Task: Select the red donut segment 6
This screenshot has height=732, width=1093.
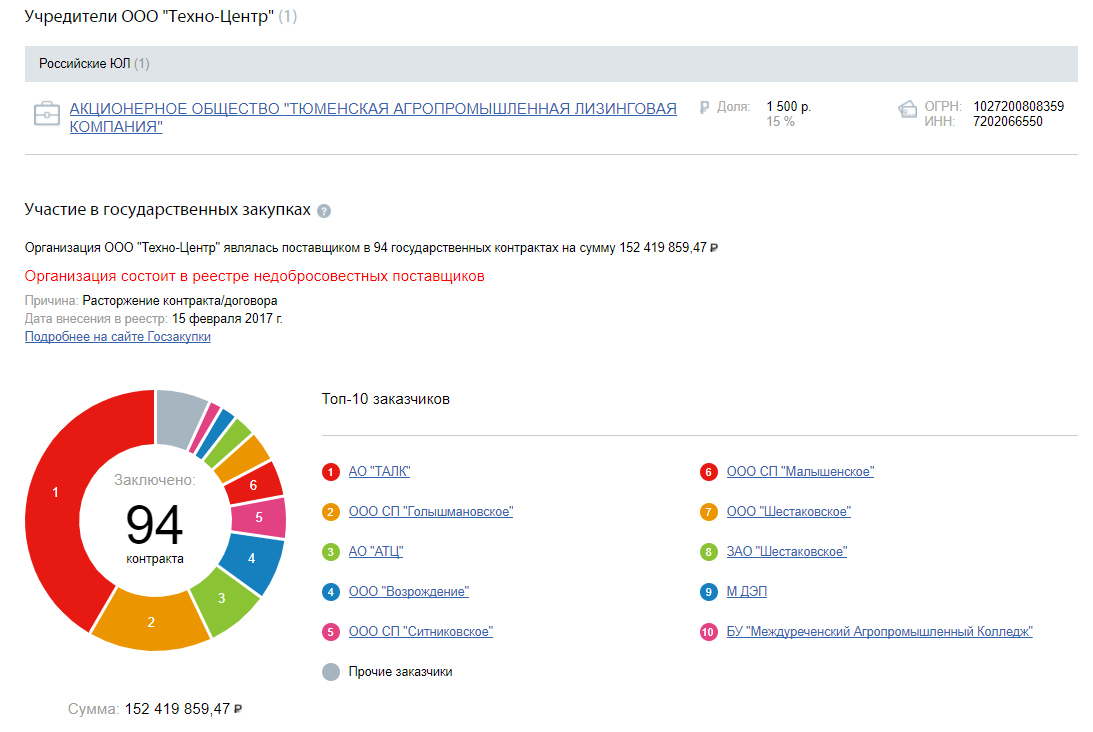Action: point(254,485)
